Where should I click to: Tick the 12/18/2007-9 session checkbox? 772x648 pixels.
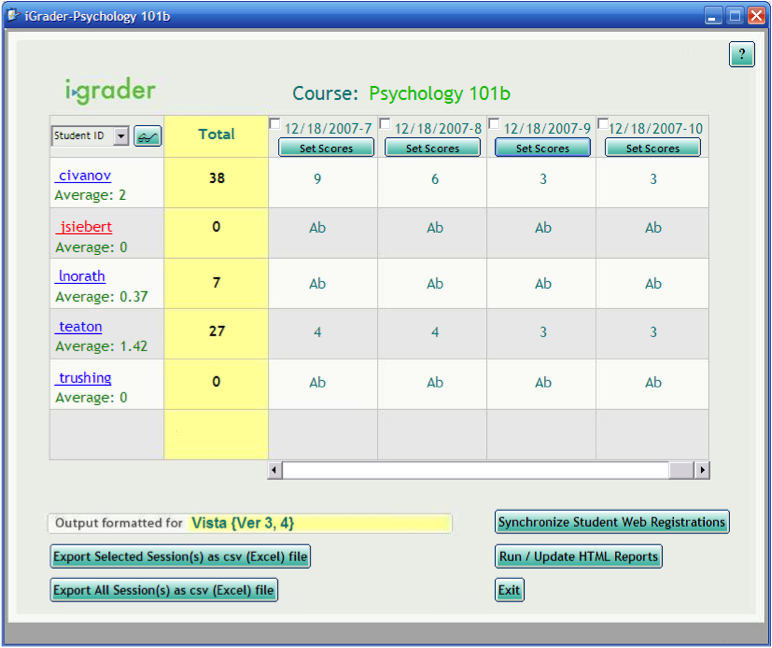(494, 124)
